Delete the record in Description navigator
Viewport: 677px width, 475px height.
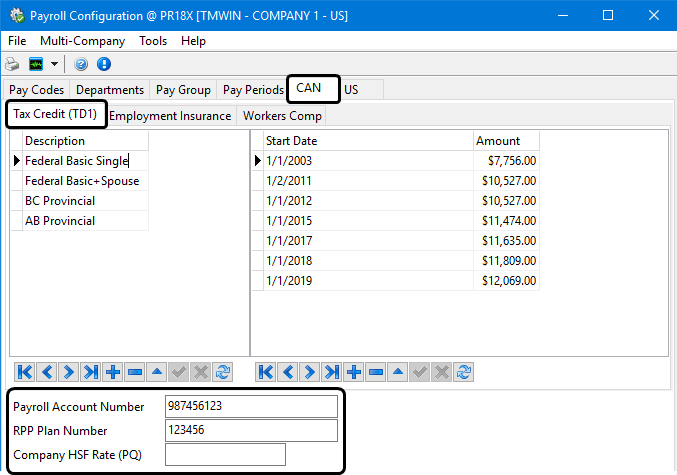pyautogui.click(x=135, y=372)
